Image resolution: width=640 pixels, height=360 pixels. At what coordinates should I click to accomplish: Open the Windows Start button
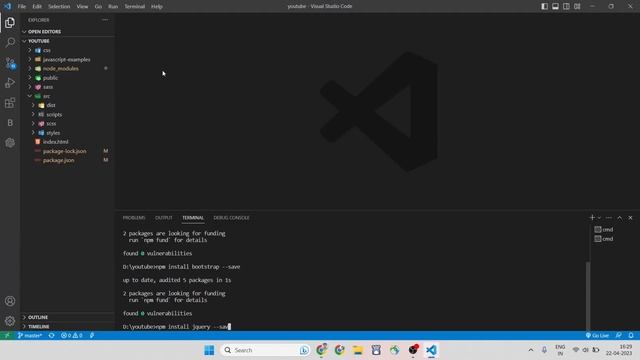click(209, 350)
